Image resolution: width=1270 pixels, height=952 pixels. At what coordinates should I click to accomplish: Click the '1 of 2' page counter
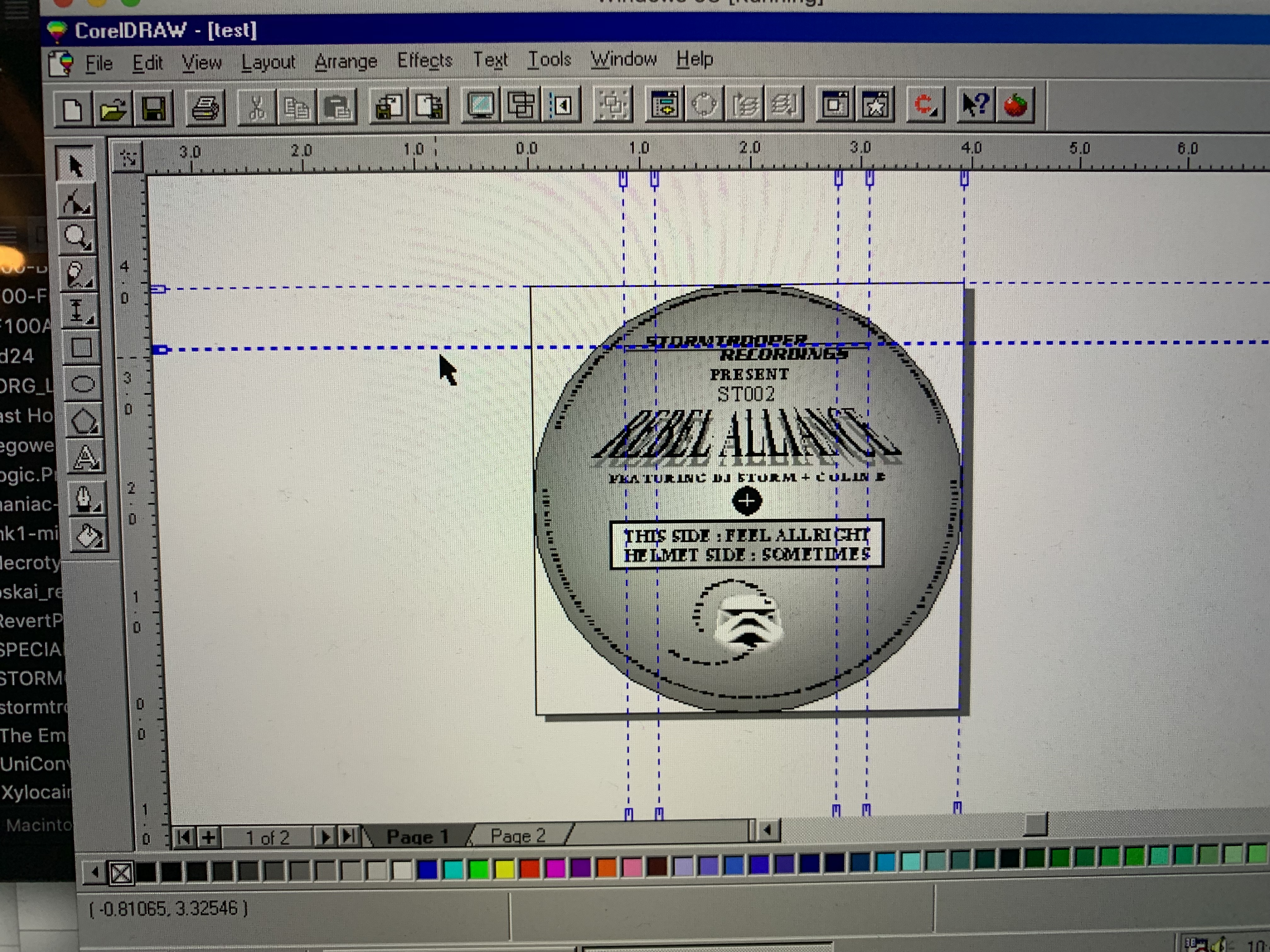click(267, 837)
